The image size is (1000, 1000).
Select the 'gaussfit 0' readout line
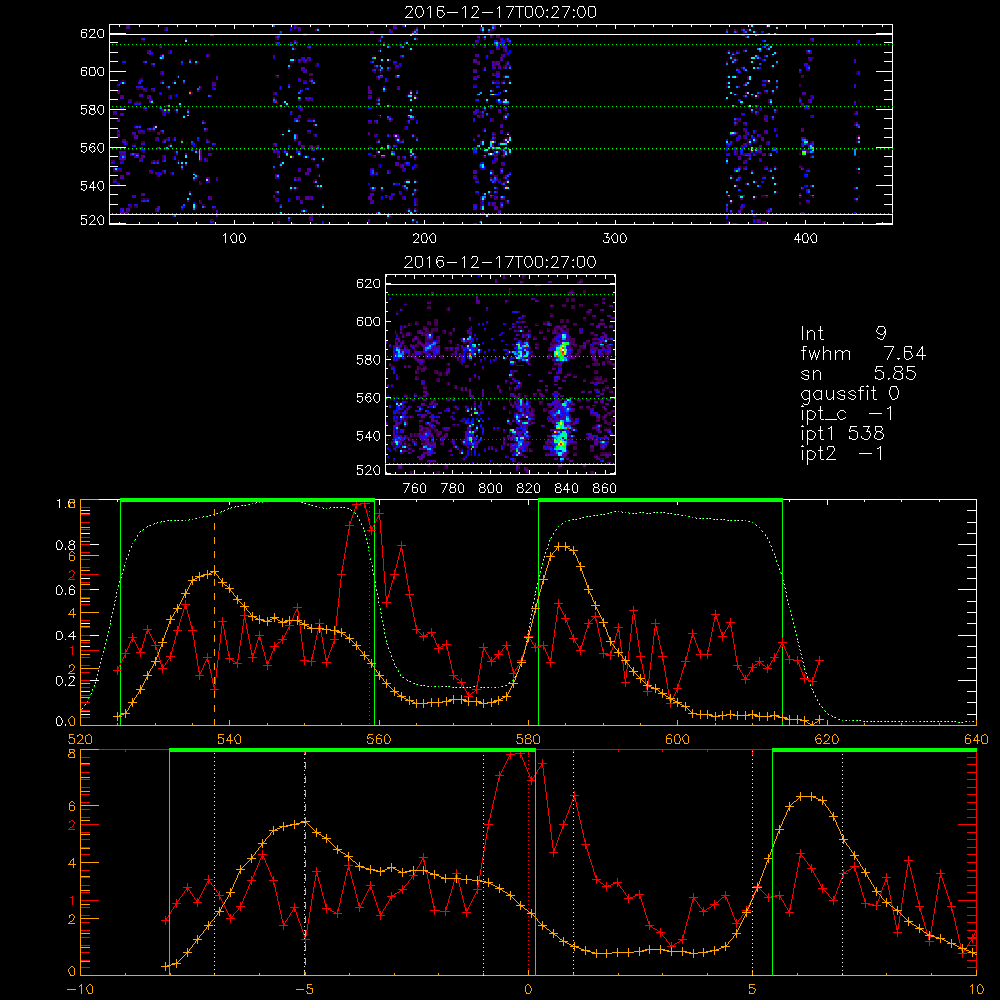849,393
